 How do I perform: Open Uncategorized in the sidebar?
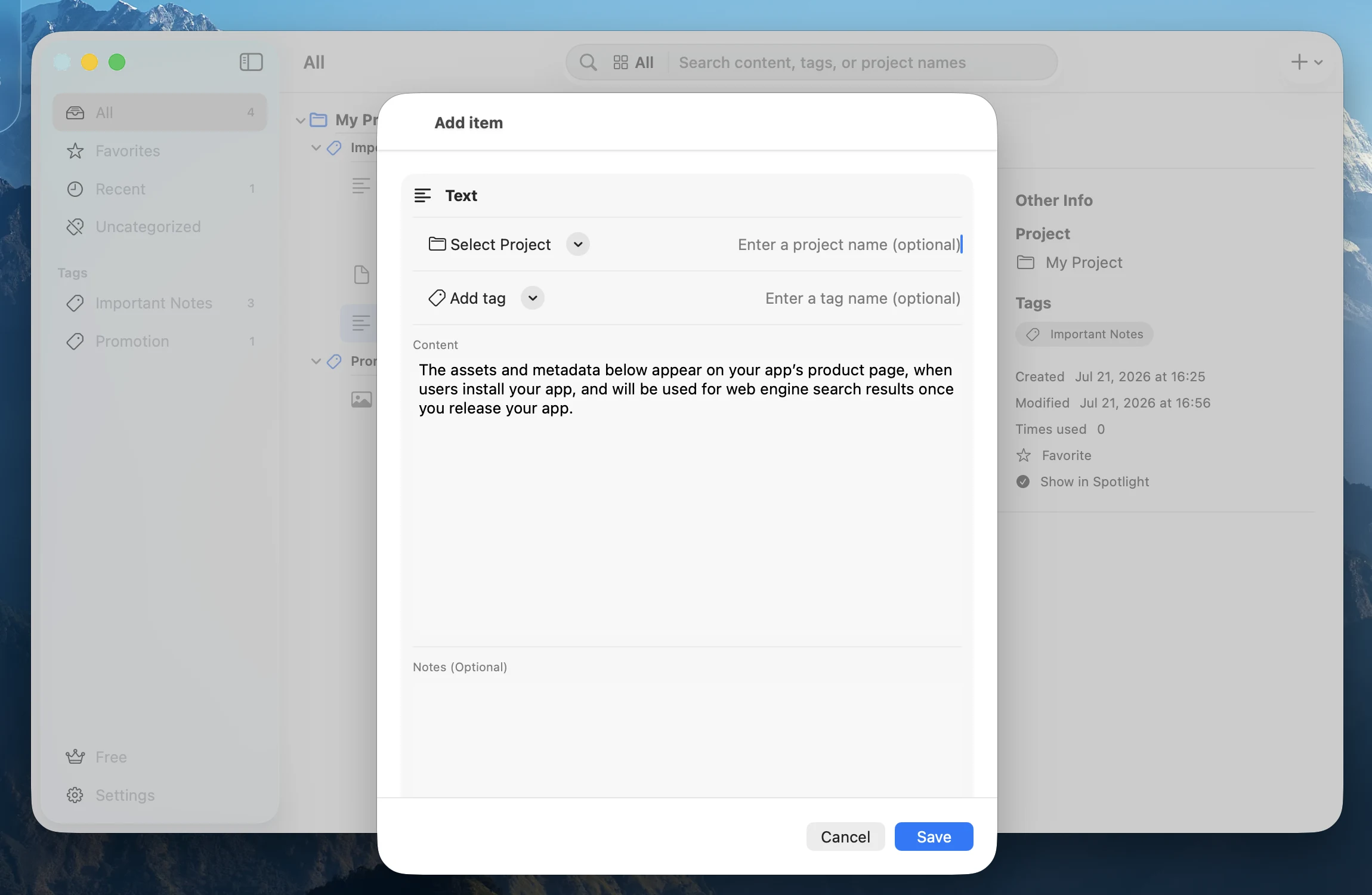point(159,227)
